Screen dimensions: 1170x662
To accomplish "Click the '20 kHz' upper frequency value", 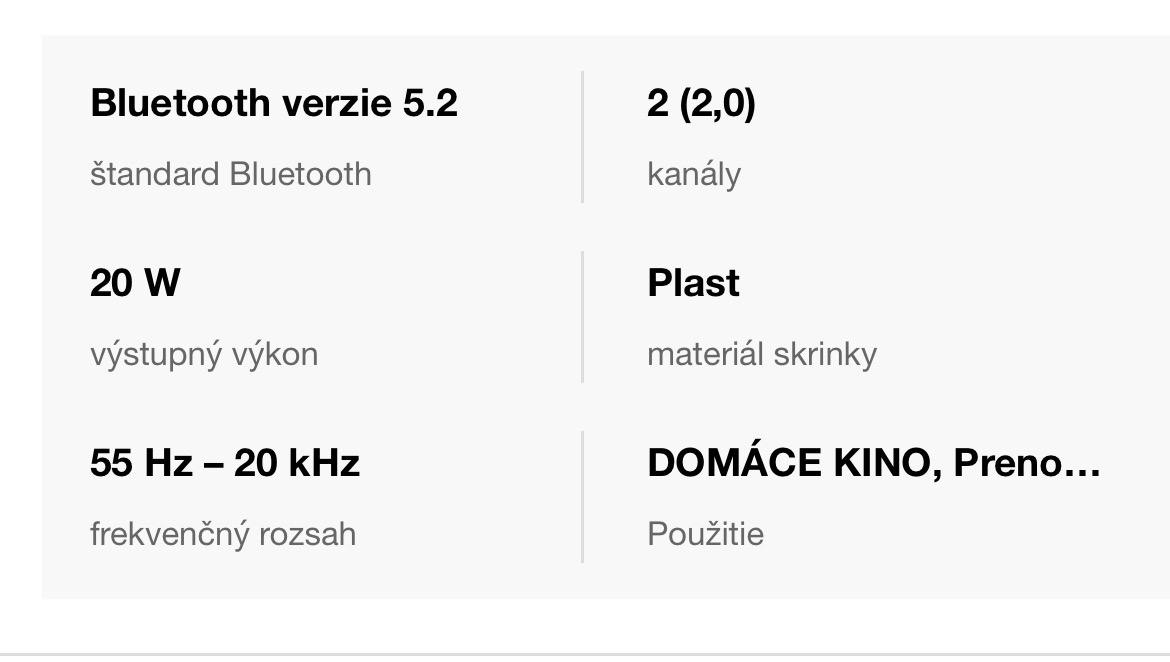I will coord(296,463).
